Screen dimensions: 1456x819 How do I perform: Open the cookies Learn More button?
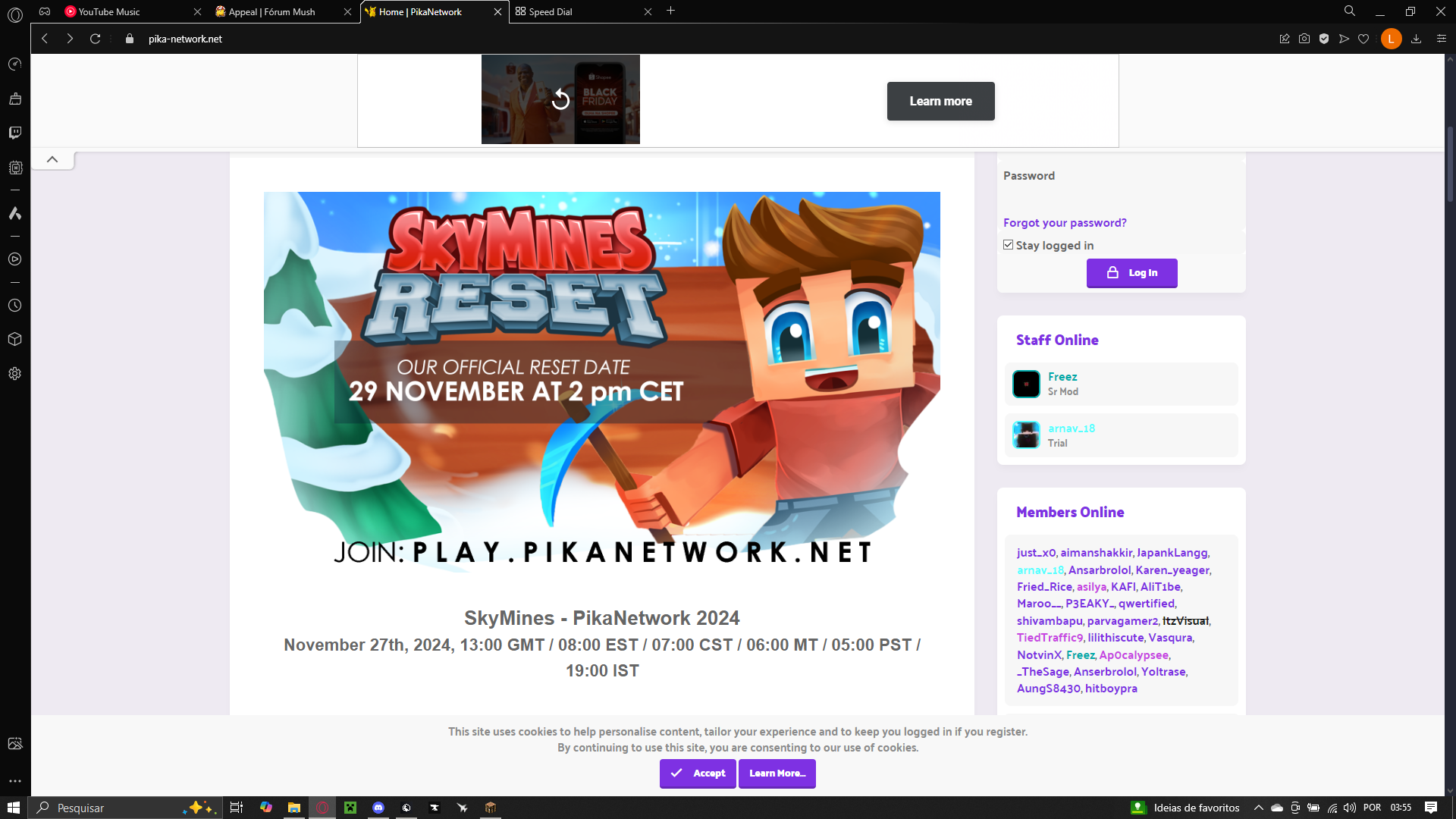click(777, 773)
